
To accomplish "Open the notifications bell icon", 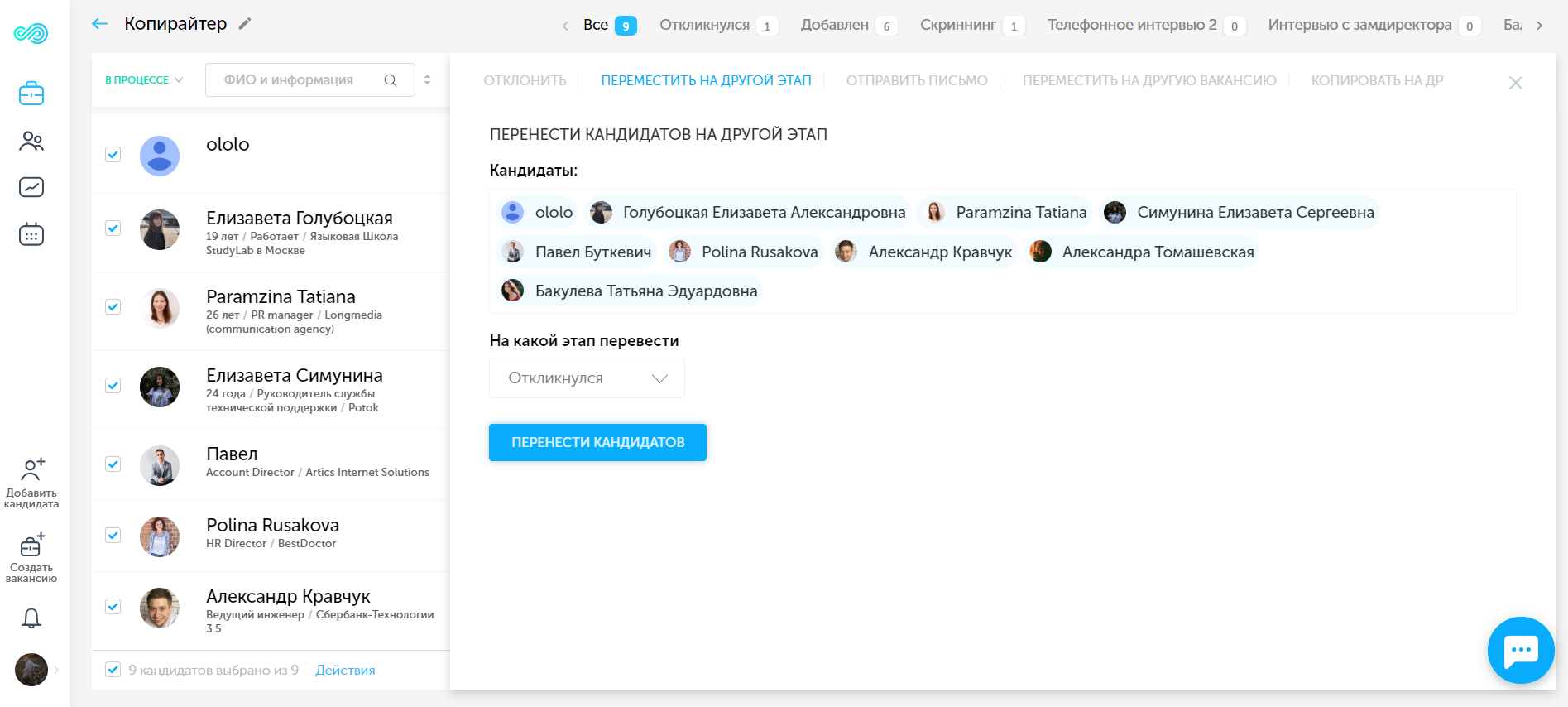I will pos(31,618).
